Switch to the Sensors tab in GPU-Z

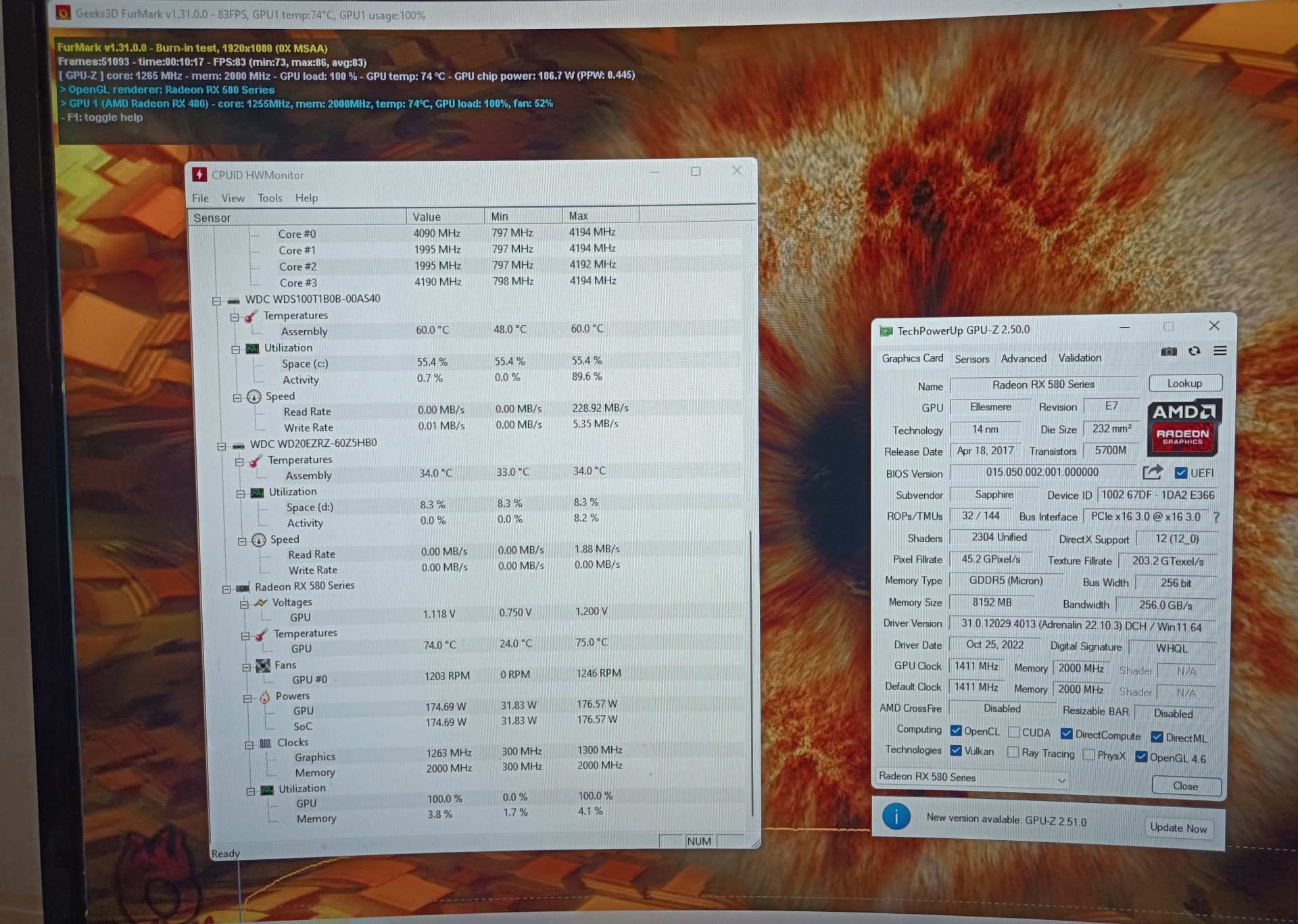[x=971, y=359]
